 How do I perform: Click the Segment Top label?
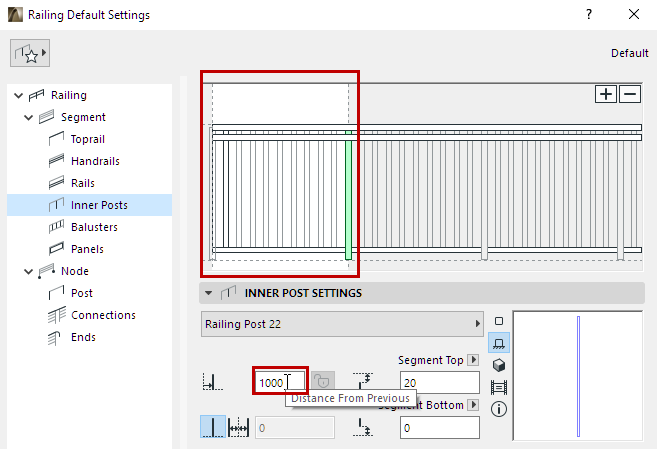(x=430, y=360)
